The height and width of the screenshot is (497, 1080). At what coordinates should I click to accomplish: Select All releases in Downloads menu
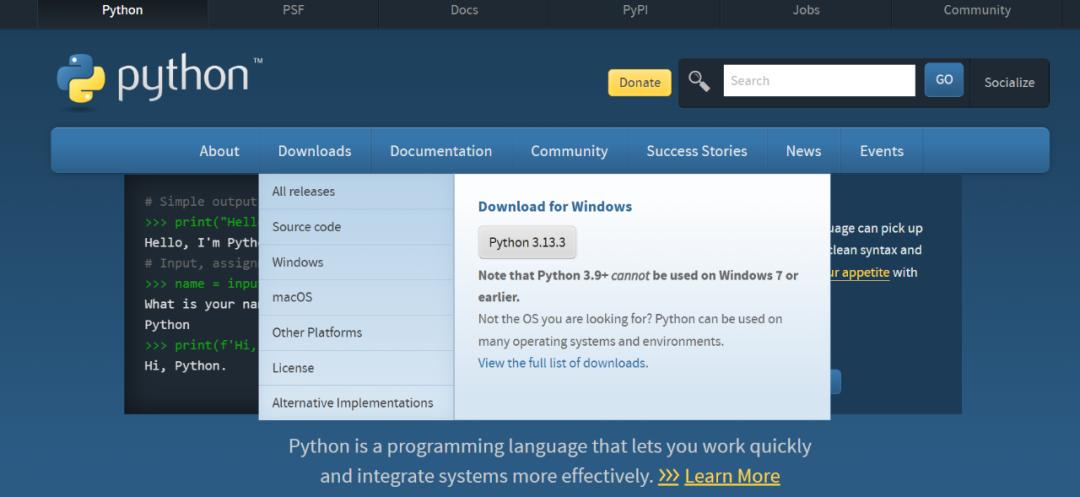(x=356, y=191)
